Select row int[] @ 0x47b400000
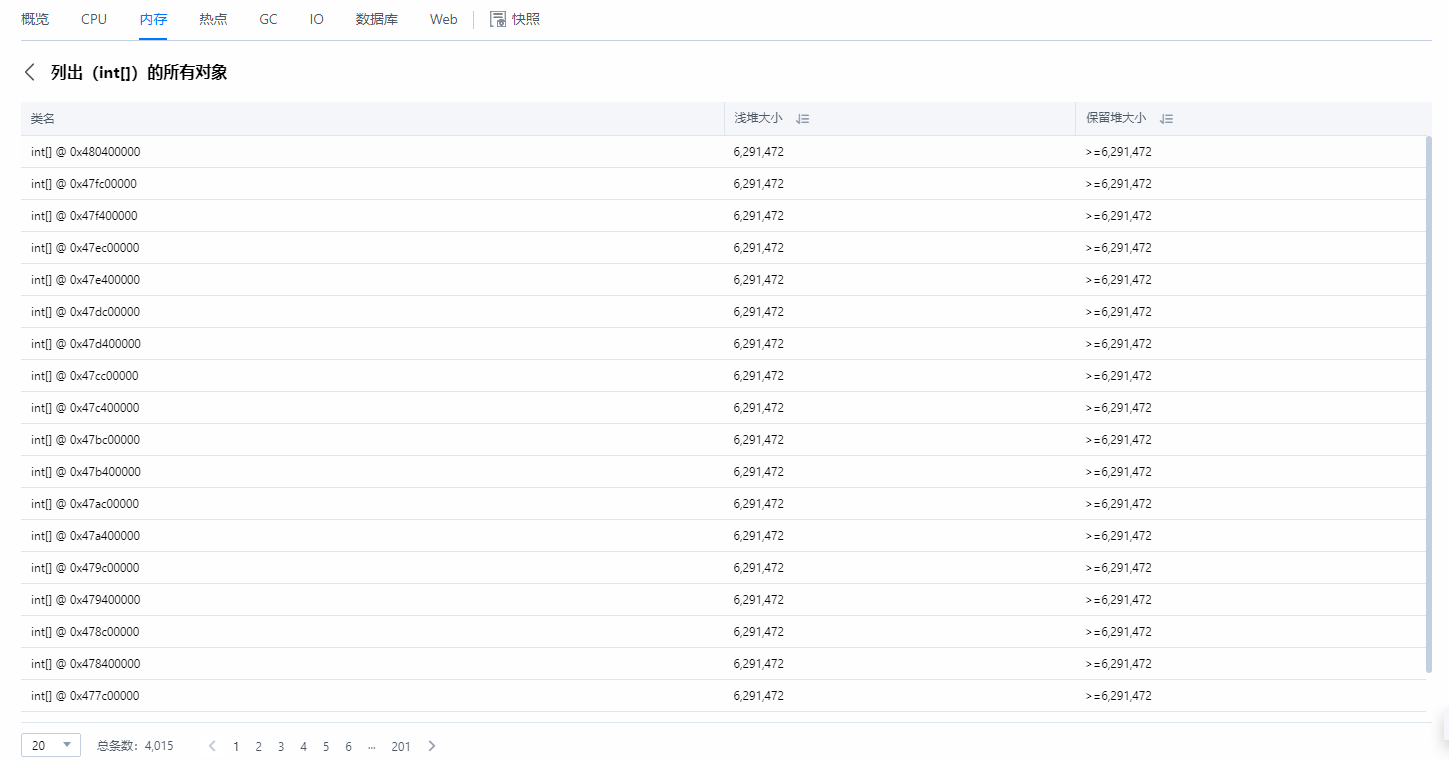 coord(723,472)
